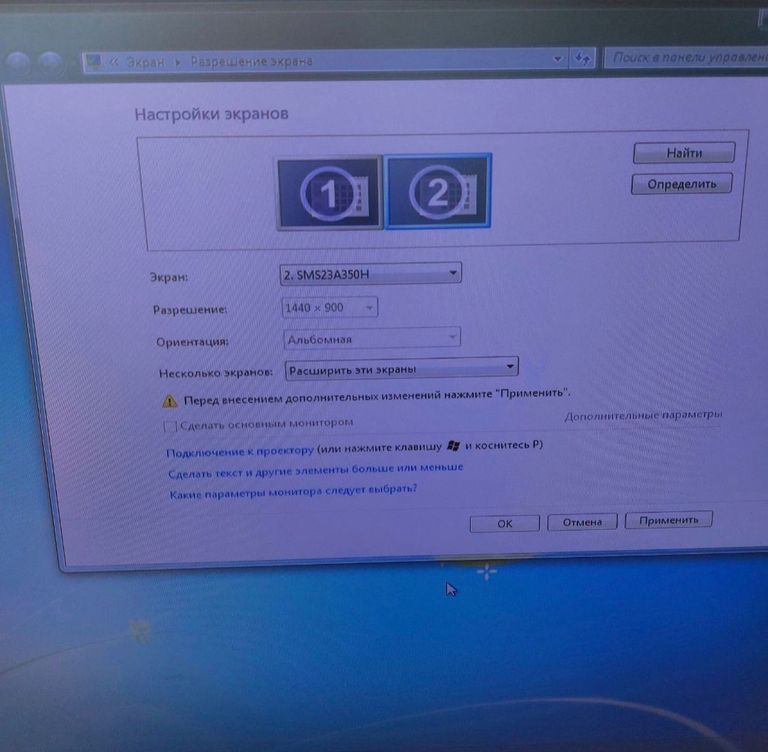This screenshot has width=768, height=752.
Task: Click the Экран breadcrumb in address bar
Action: click(x=145, y=62)
